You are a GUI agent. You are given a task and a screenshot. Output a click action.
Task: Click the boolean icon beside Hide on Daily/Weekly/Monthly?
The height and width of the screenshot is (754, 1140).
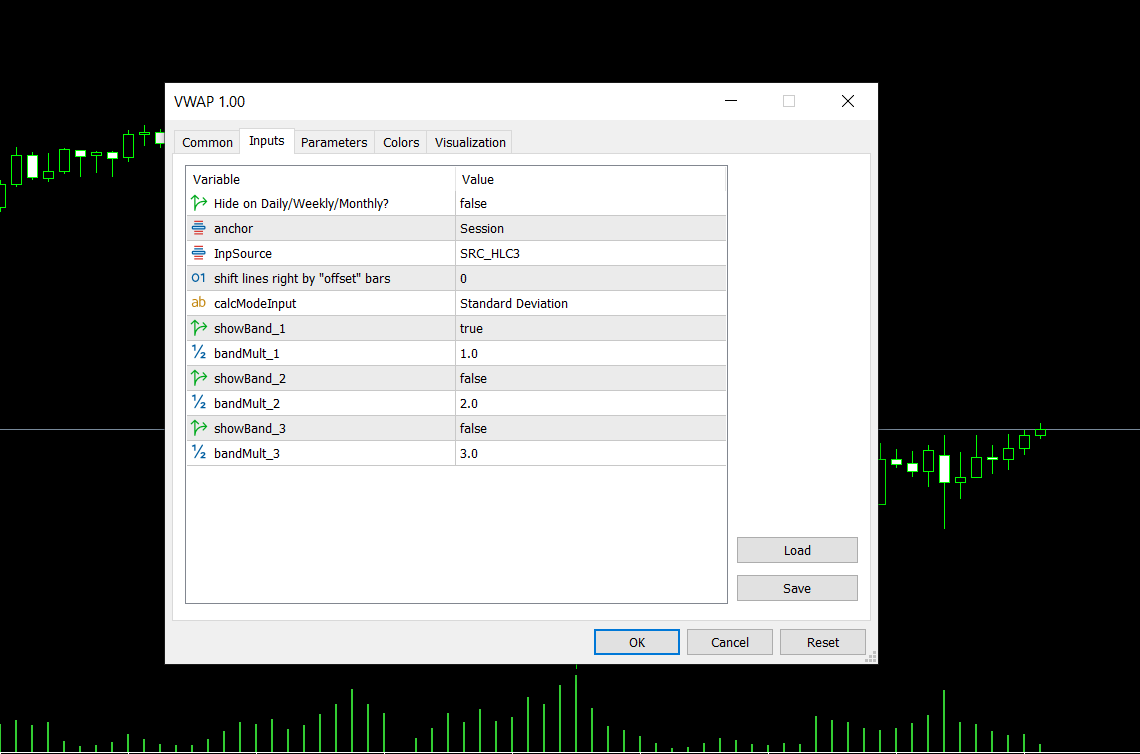(x=199, y=203)
